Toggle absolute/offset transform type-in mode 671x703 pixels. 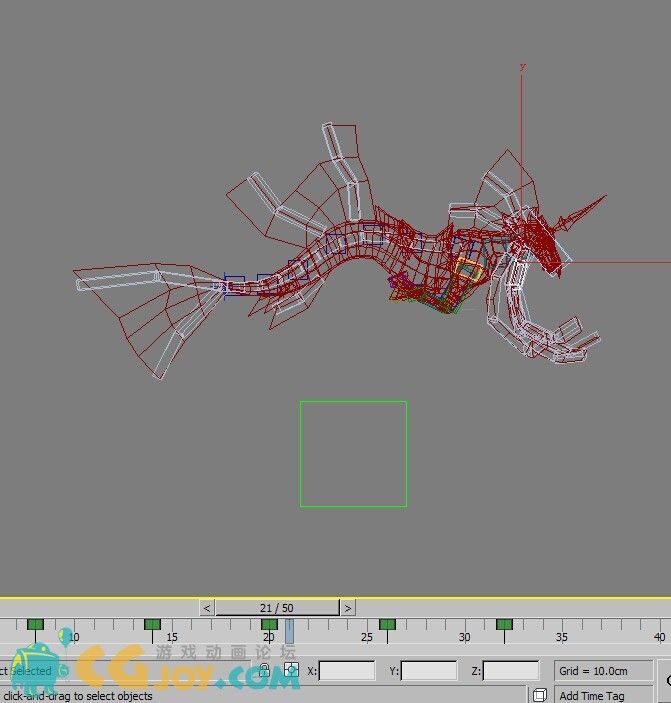tap(291, 670)
